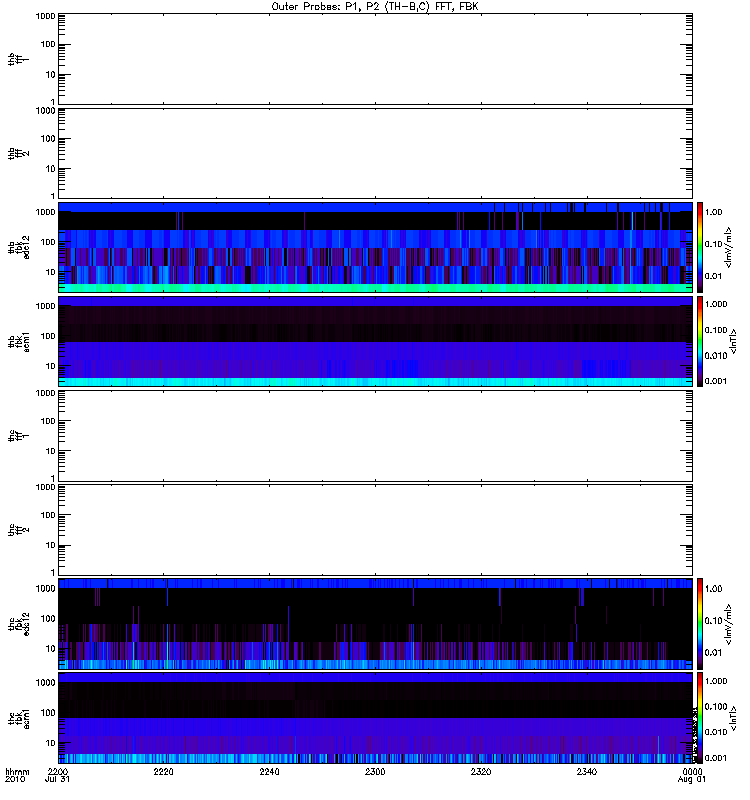Viewport: 750px width, 800px height.
Task: Click the 1000 y-axis tick of thb fff 1
Action: 45,16
